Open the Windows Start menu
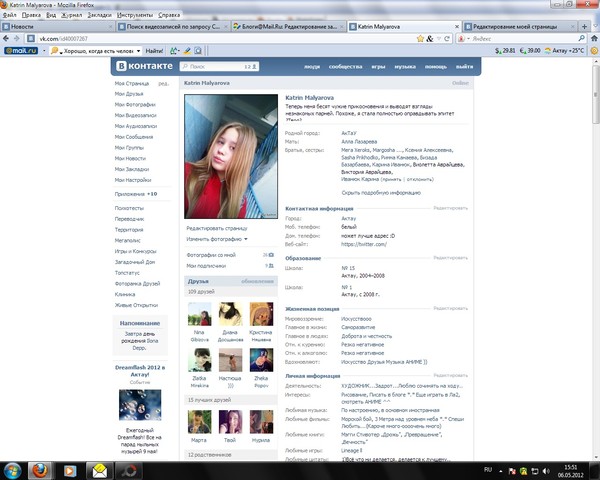 (x=13, y=470)
